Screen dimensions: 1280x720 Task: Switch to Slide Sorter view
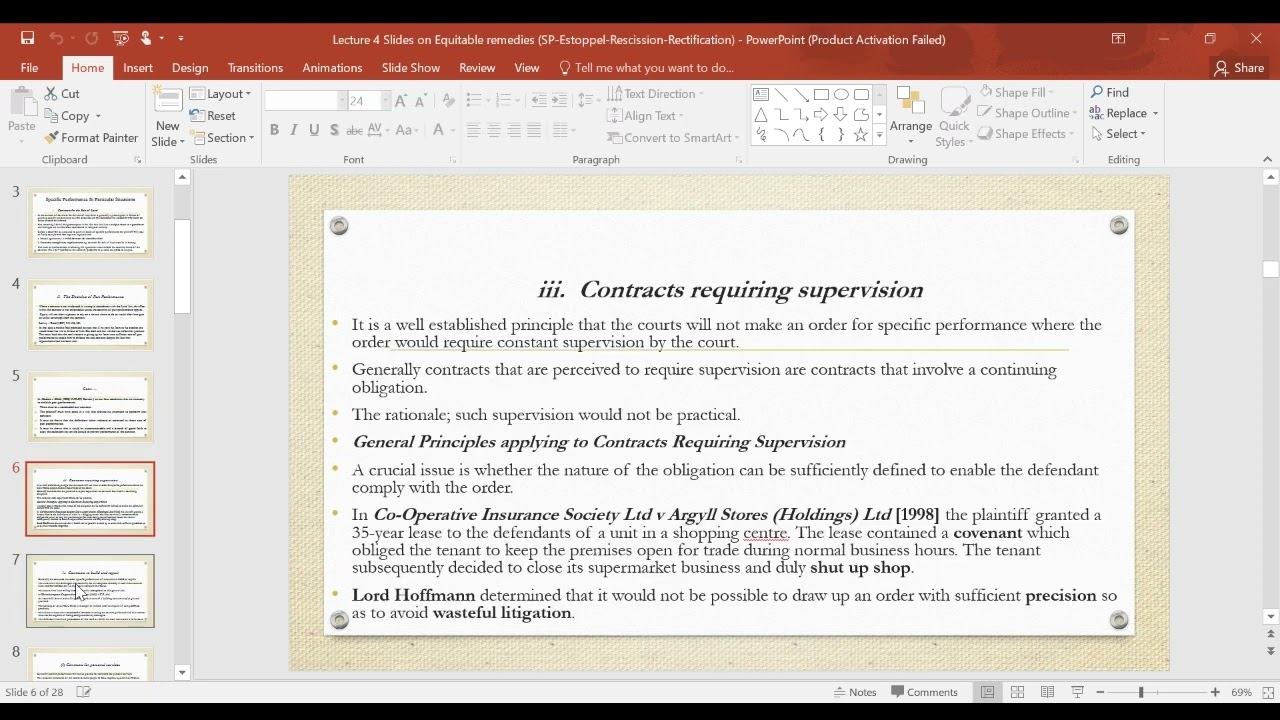1017,692
